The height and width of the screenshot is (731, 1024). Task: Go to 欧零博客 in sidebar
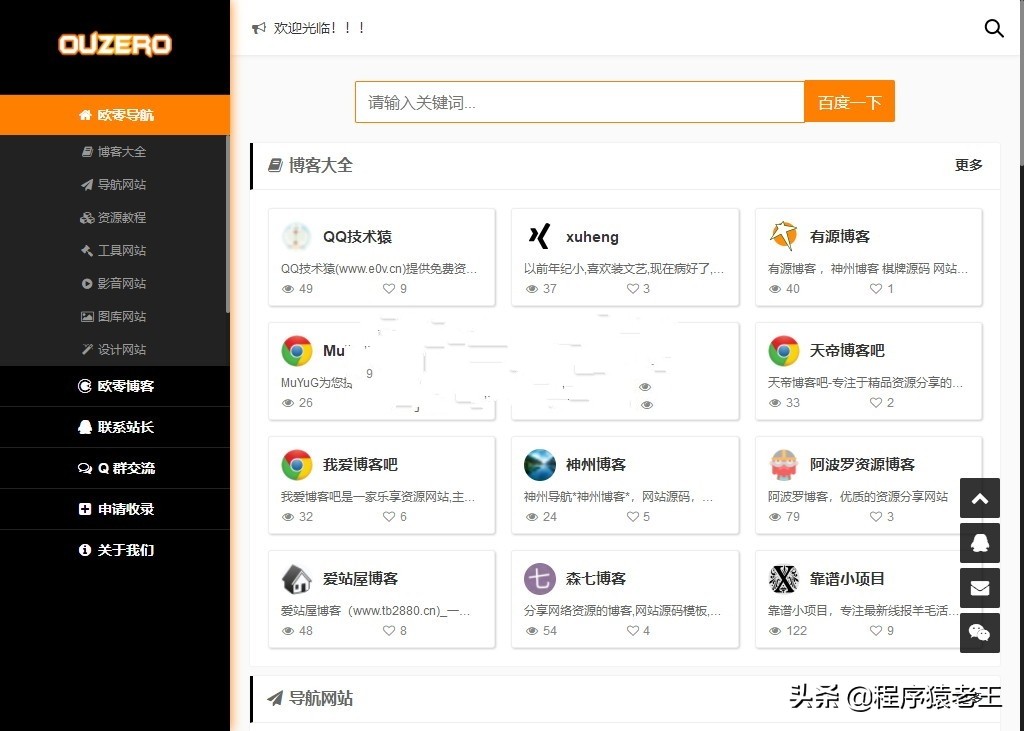[x=115, y=386]
